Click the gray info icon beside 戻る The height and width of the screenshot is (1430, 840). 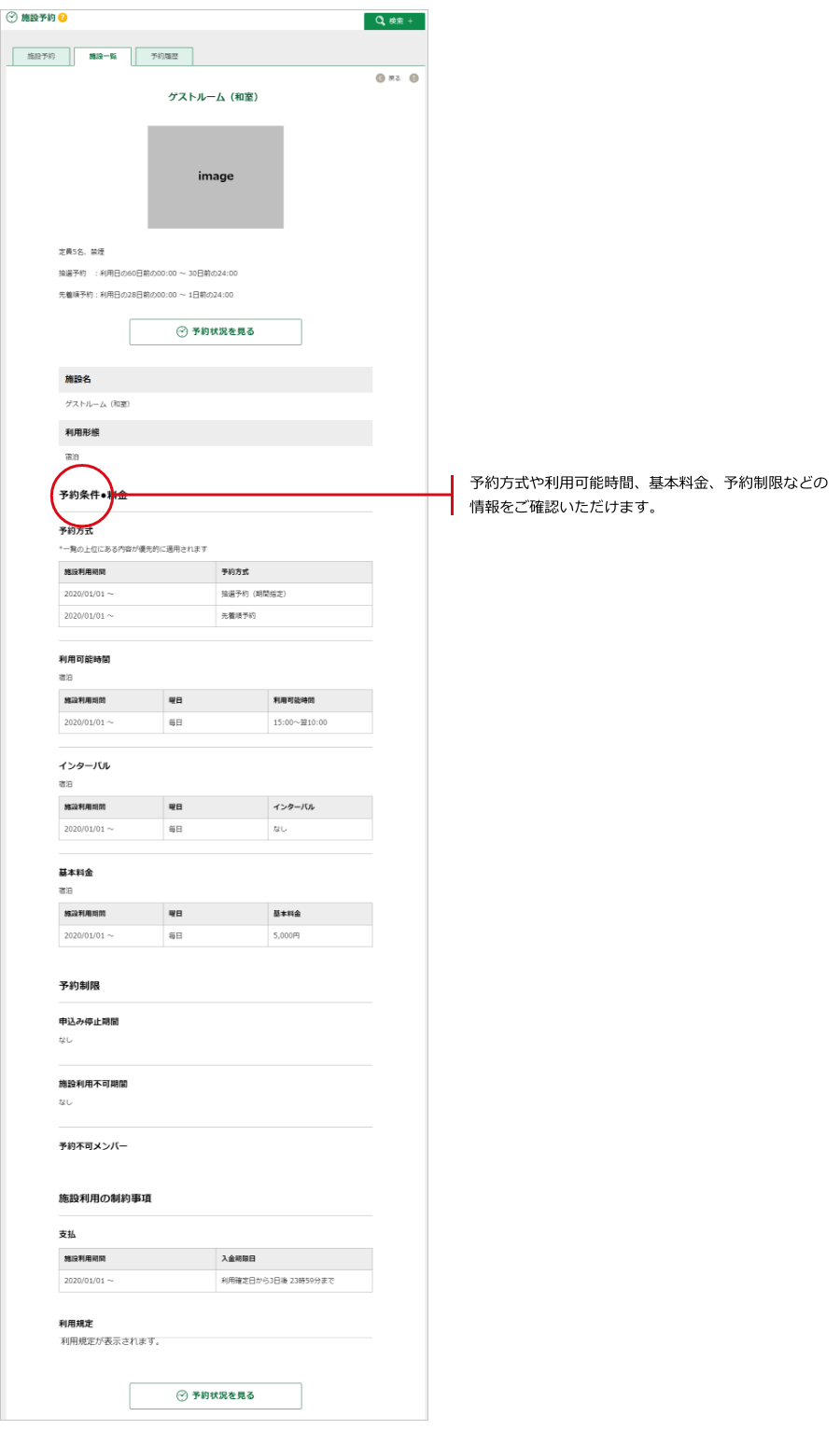point(413,78)
